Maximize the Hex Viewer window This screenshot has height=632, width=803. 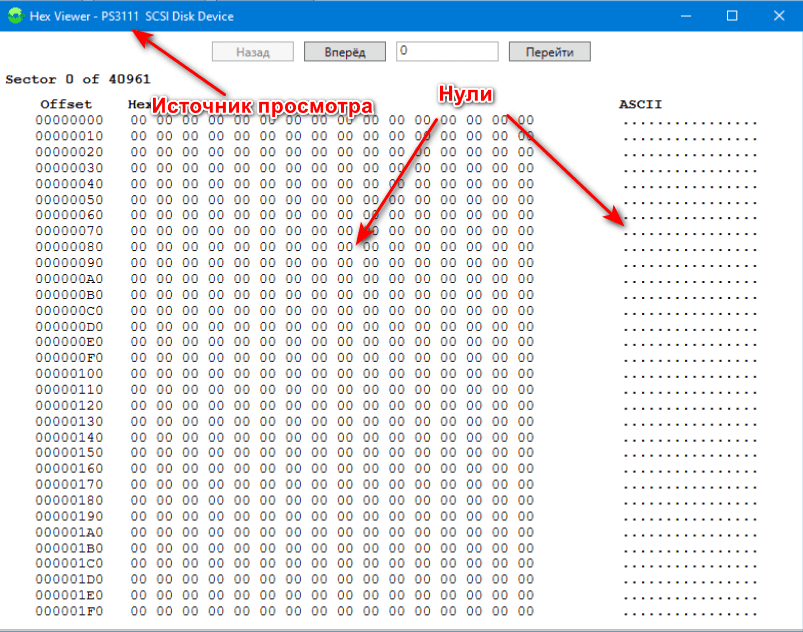pyautogui.click(x=732, y=16)
